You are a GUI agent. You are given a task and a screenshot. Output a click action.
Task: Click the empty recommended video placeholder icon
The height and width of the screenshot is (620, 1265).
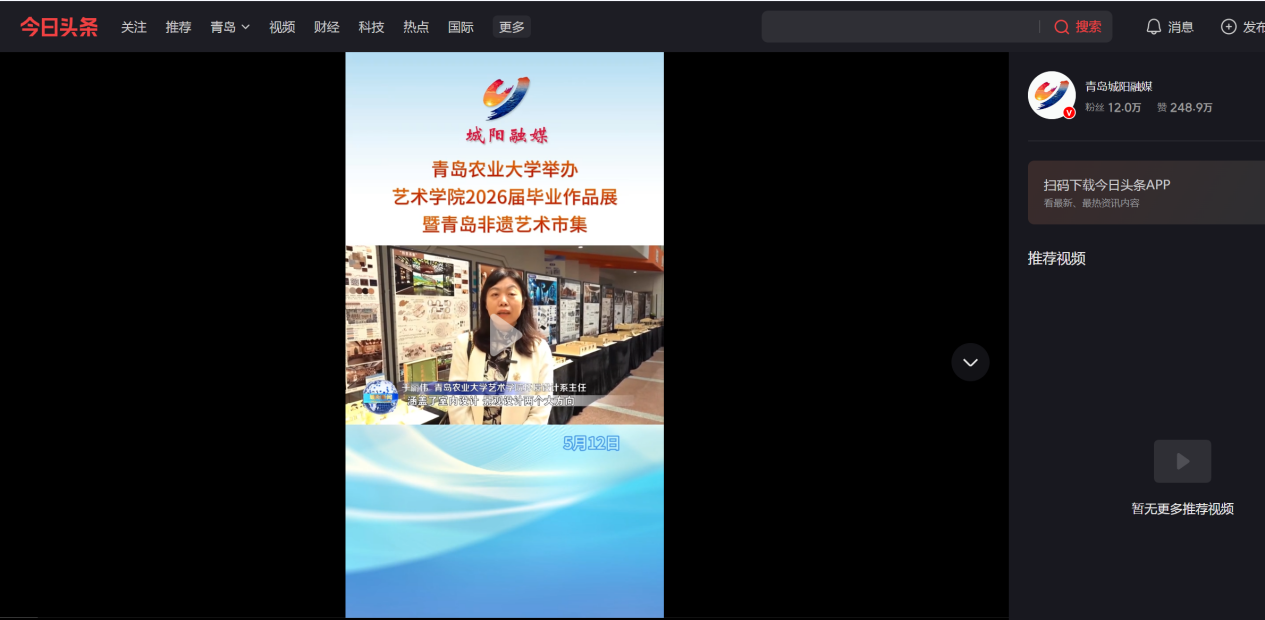pyautogui.click(x=1183, y=461)
